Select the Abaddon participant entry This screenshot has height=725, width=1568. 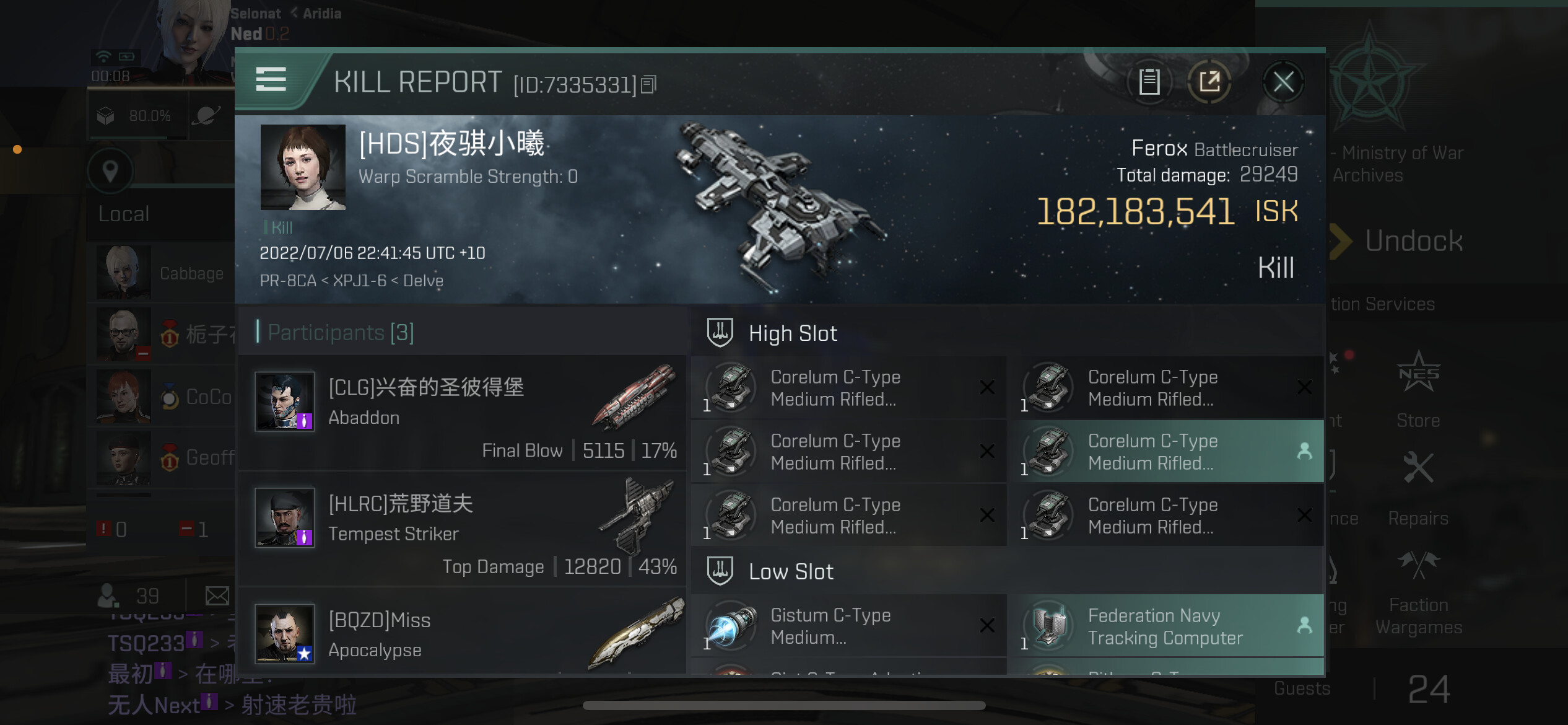point(463,412)
